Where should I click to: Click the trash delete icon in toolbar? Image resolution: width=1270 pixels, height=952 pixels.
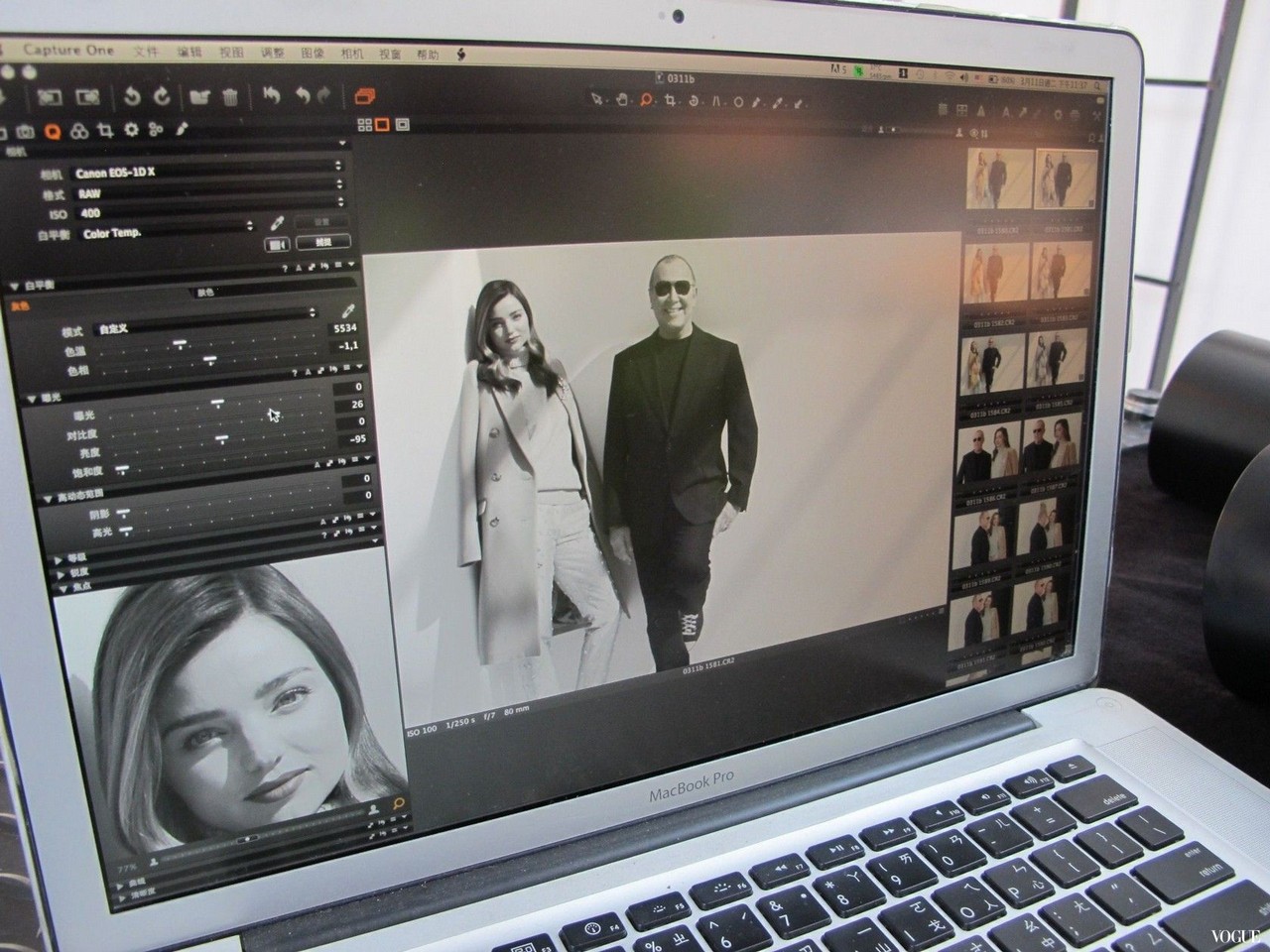pyautogui.click(x=229, y=96)
